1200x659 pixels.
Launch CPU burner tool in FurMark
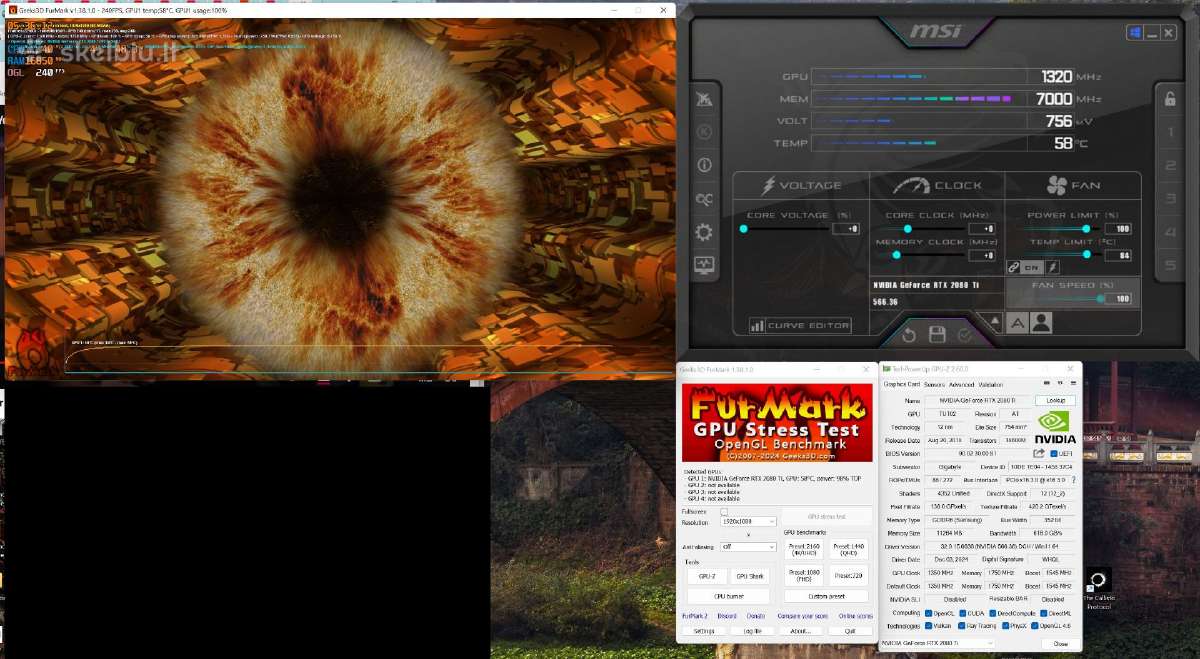729,596
